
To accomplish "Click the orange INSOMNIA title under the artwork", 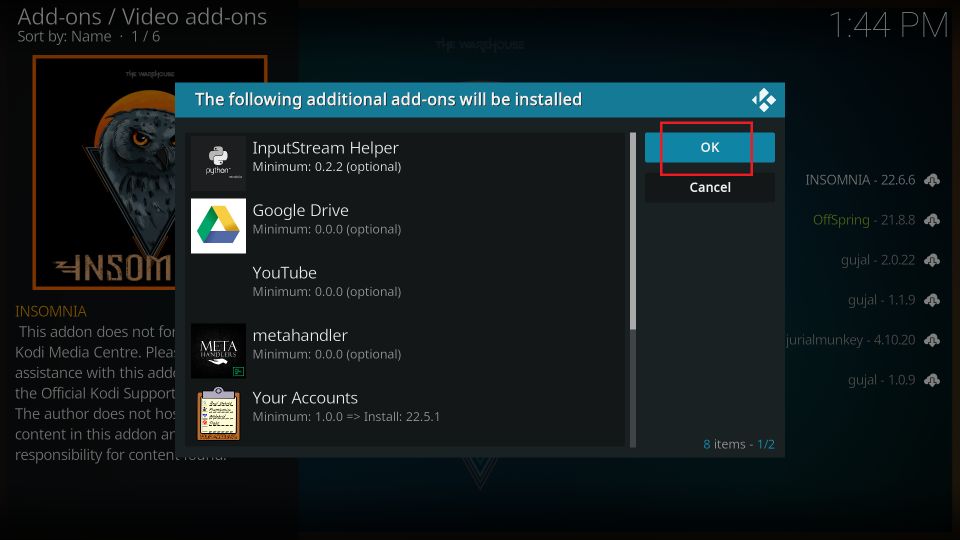I will coord(51,311).
